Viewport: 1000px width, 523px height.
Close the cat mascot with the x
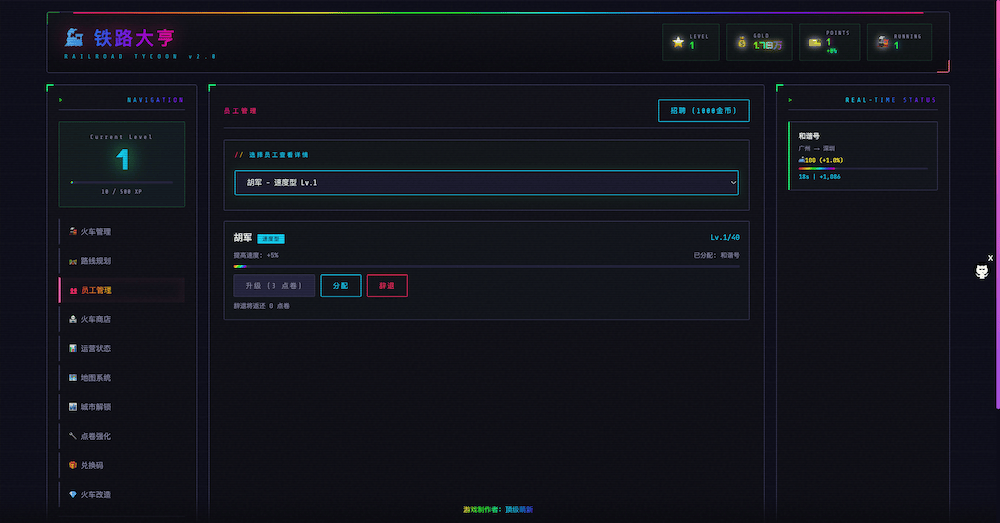(990, 258)
